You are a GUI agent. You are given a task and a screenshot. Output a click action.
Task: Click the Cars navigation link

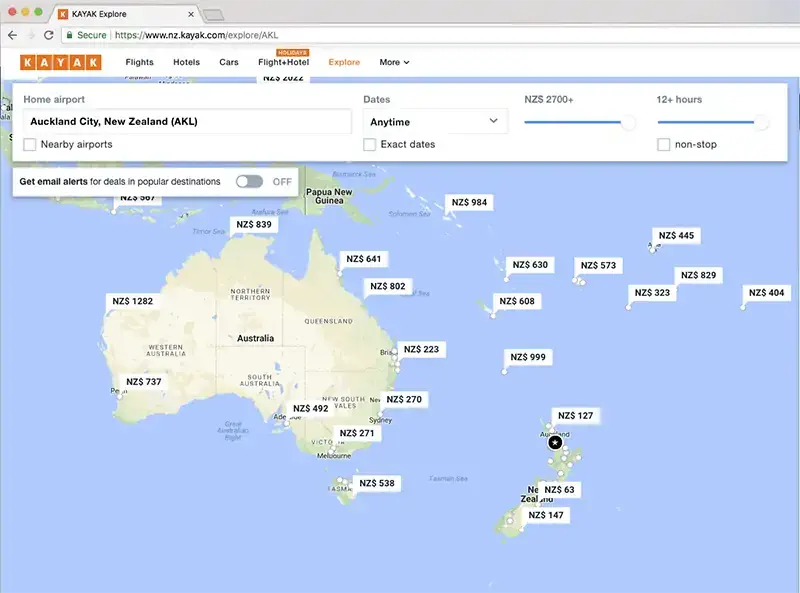pos(229,62)
